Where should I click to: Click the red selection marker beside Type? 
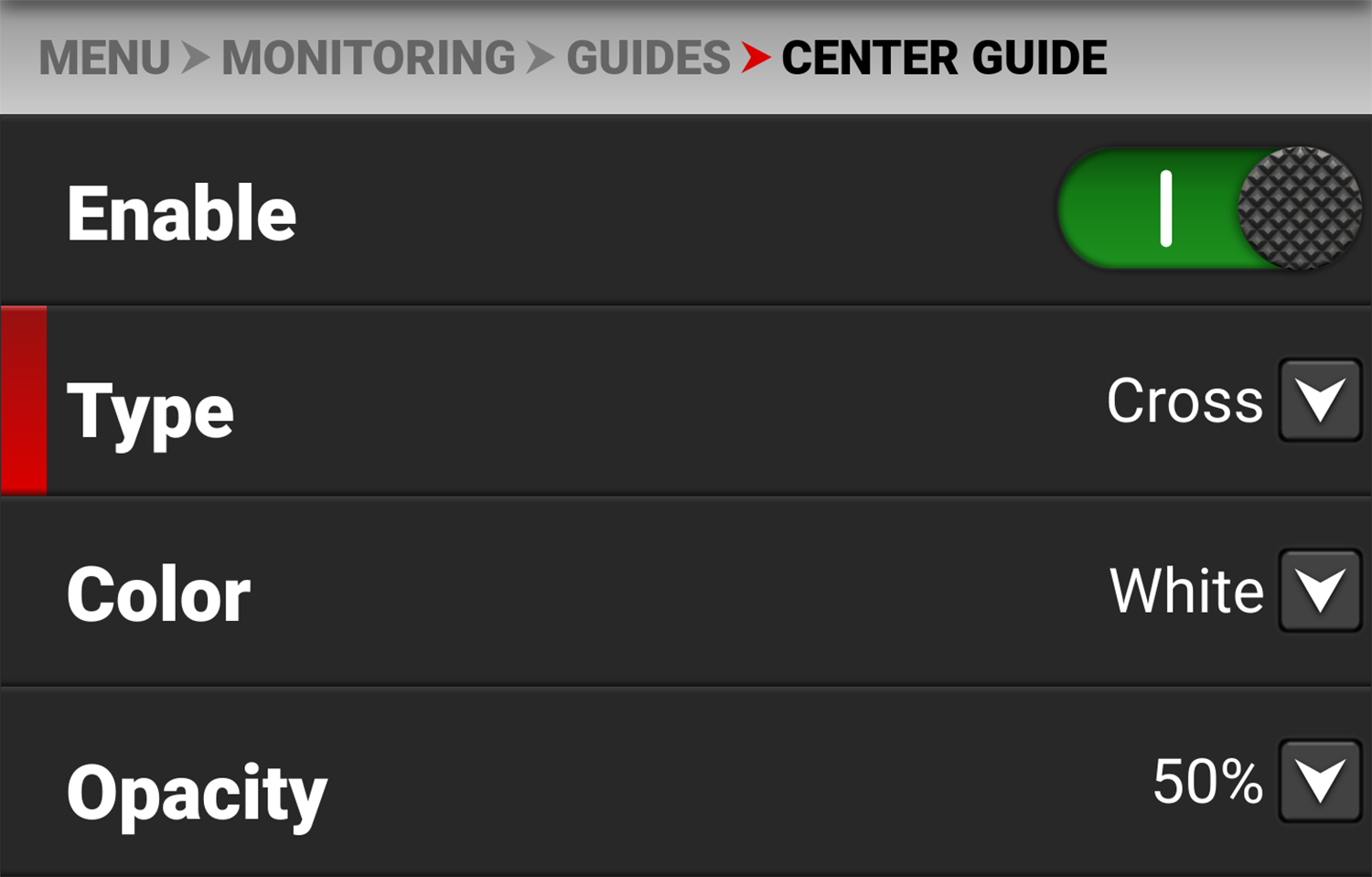click(x=24, y=401)
